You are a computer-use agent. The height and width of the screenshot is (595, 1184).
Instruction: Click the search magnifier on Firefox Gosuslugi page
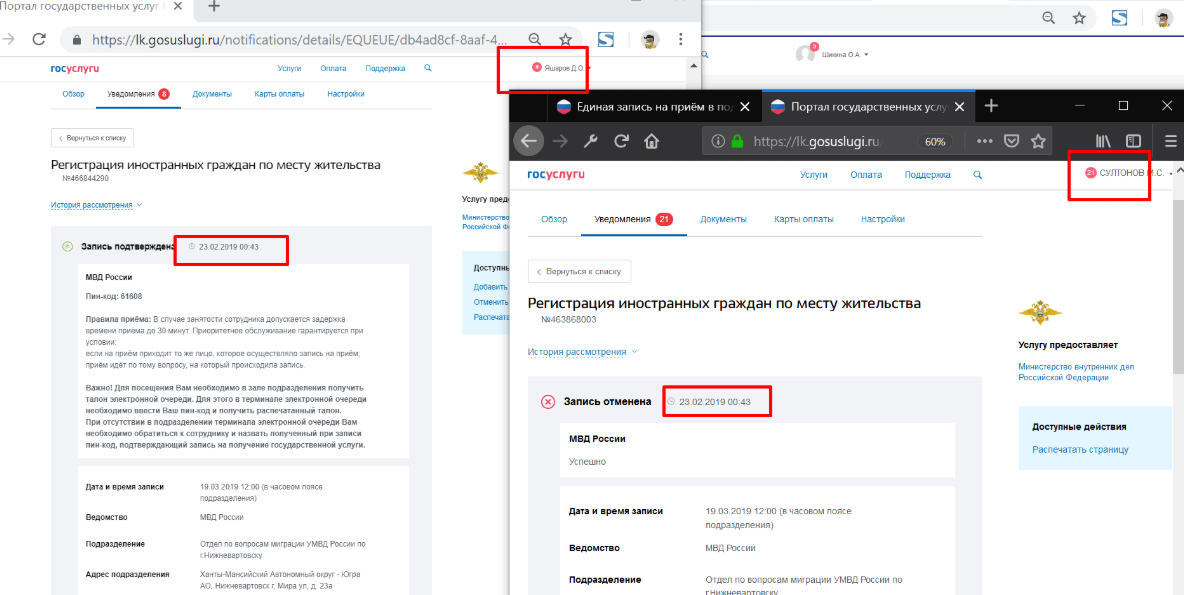tap(977, 174)
